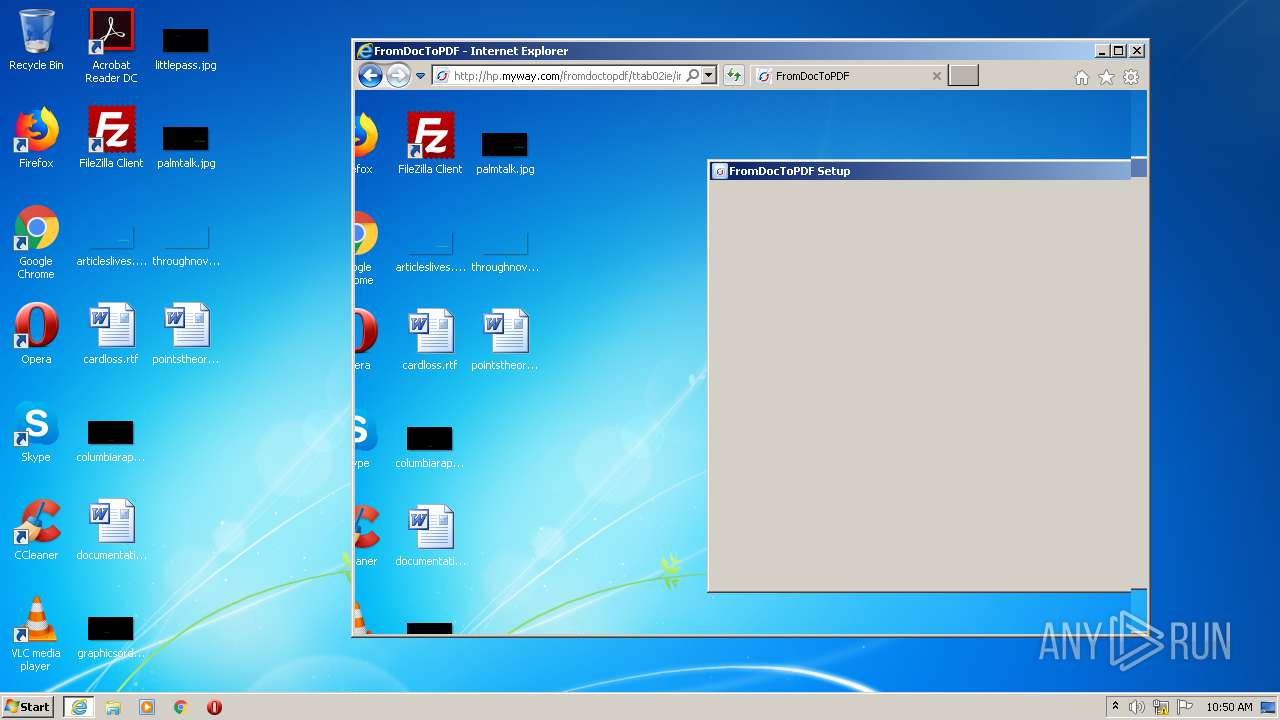Screen dimensions: 1280x720
Task: Select the articleslives file on desktop
Action: [111, 247]
